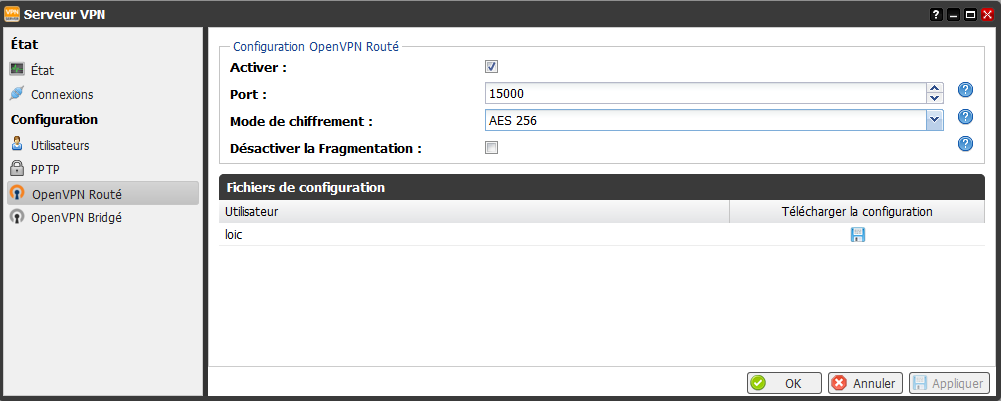Viewport: 1001px width, 401px height.
Task: Click the État monitor icon in sidebar
Action: pos(17,70)
